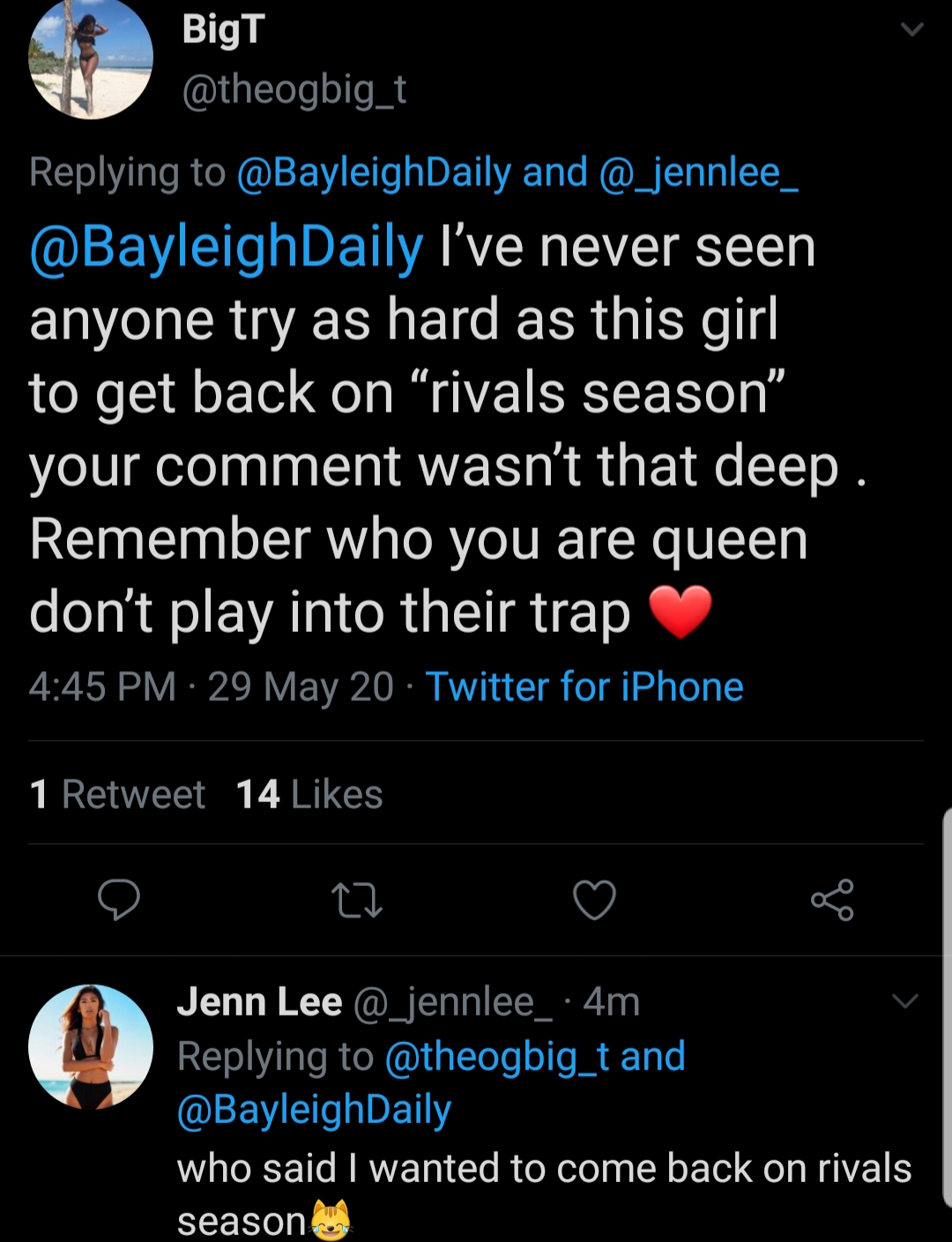The image size is (952, 1242).
Task: Open BigT's profile picture
Action: click(91, 57)
